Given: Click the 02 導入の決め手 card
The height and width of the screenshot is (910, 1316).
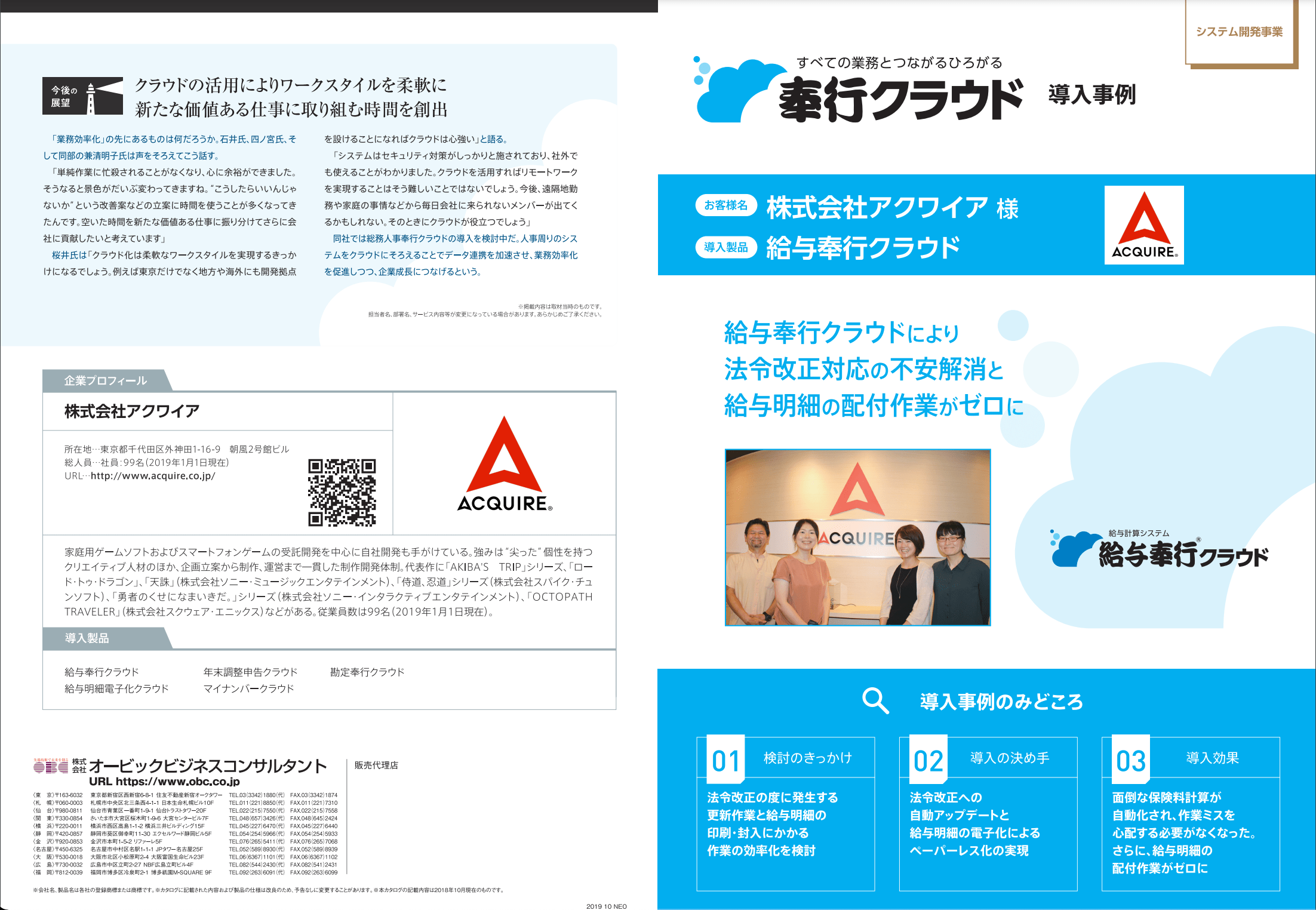Looking at the screenshot, I should [x=988, y=814].
